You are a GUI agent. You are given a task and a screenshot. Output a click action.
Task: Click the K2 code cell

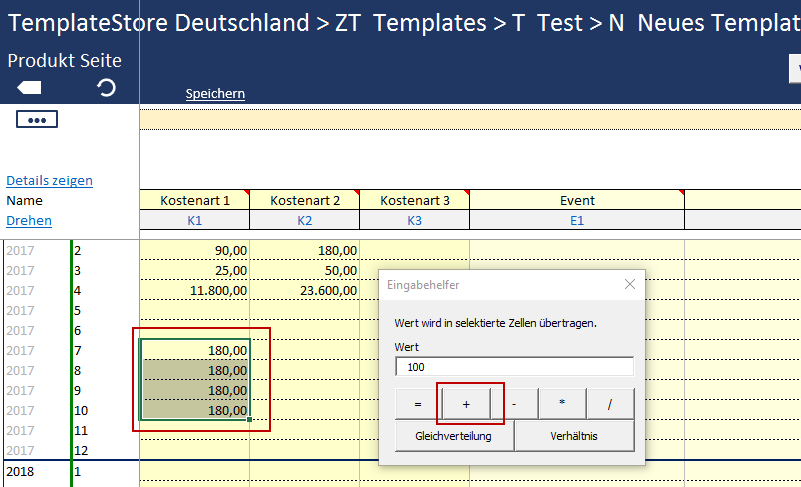pyautogui.click(x=304, y=220)
